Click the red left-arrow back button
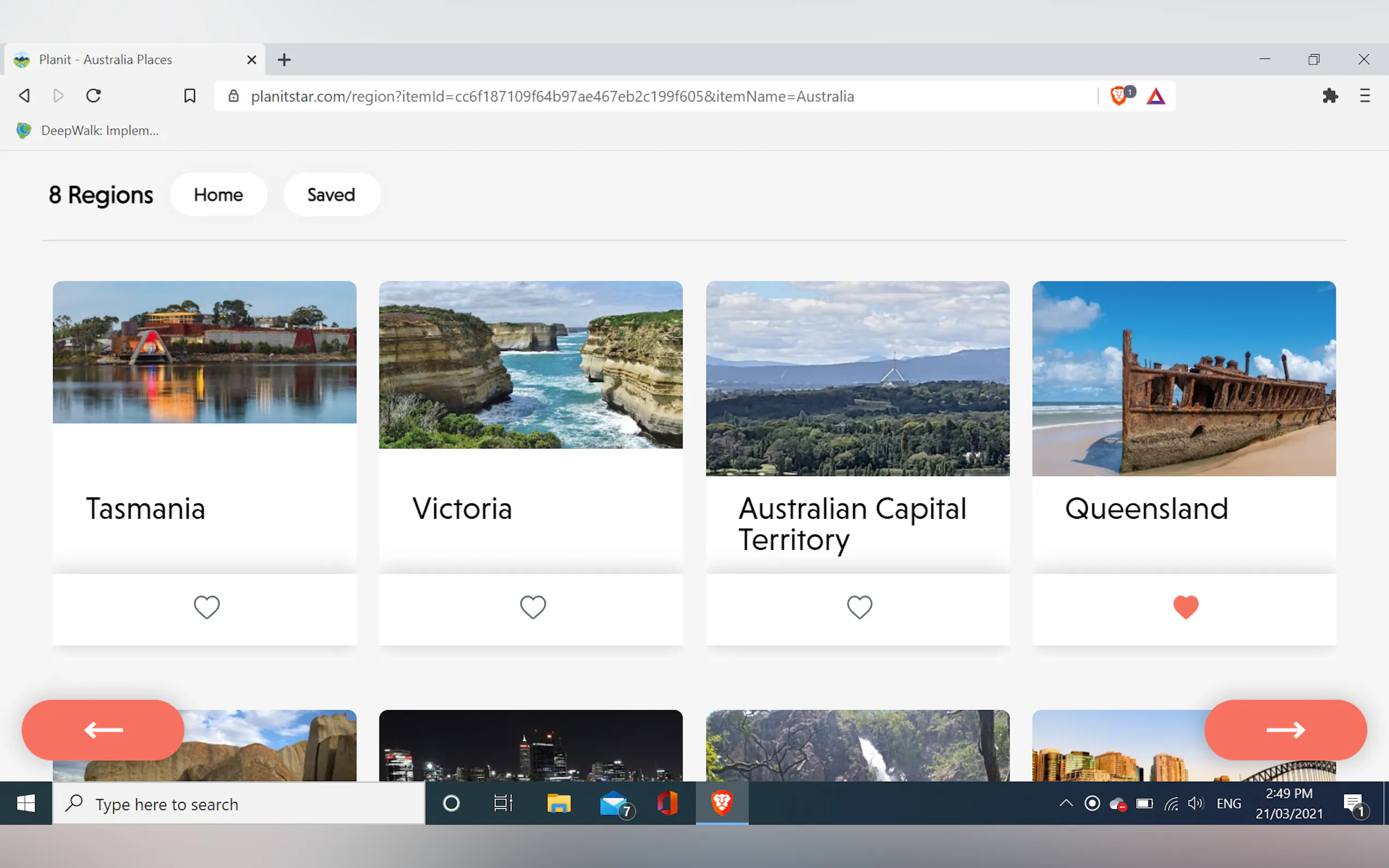Image resolution: width=1389 pixels, height=868 pixels. click(x=103, y=730)
